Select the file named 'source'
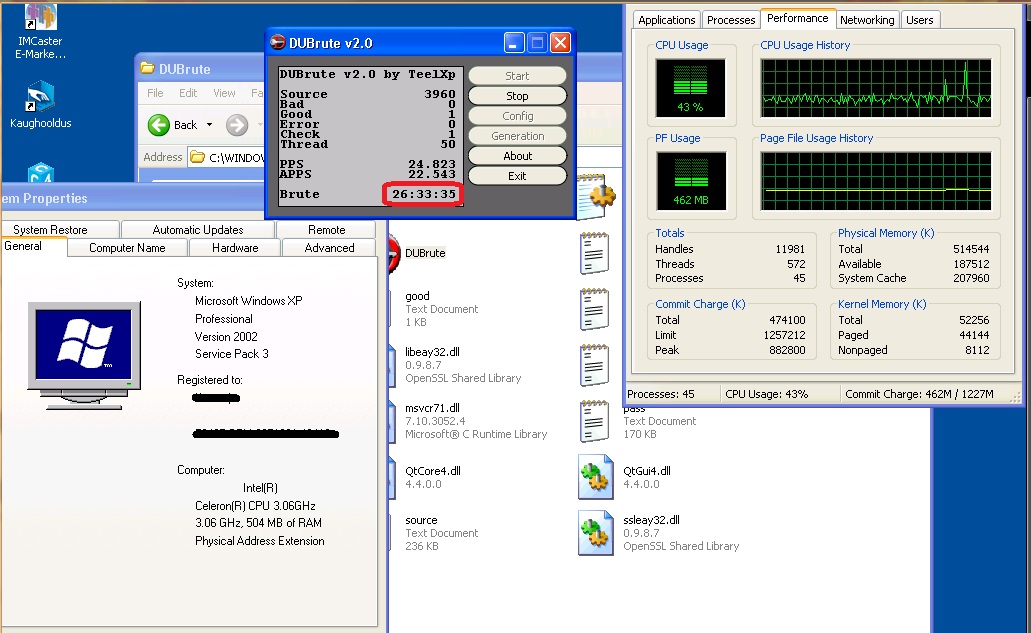Image resolution: width=1031 pixels, height=633 pixels. click(421, 520)
